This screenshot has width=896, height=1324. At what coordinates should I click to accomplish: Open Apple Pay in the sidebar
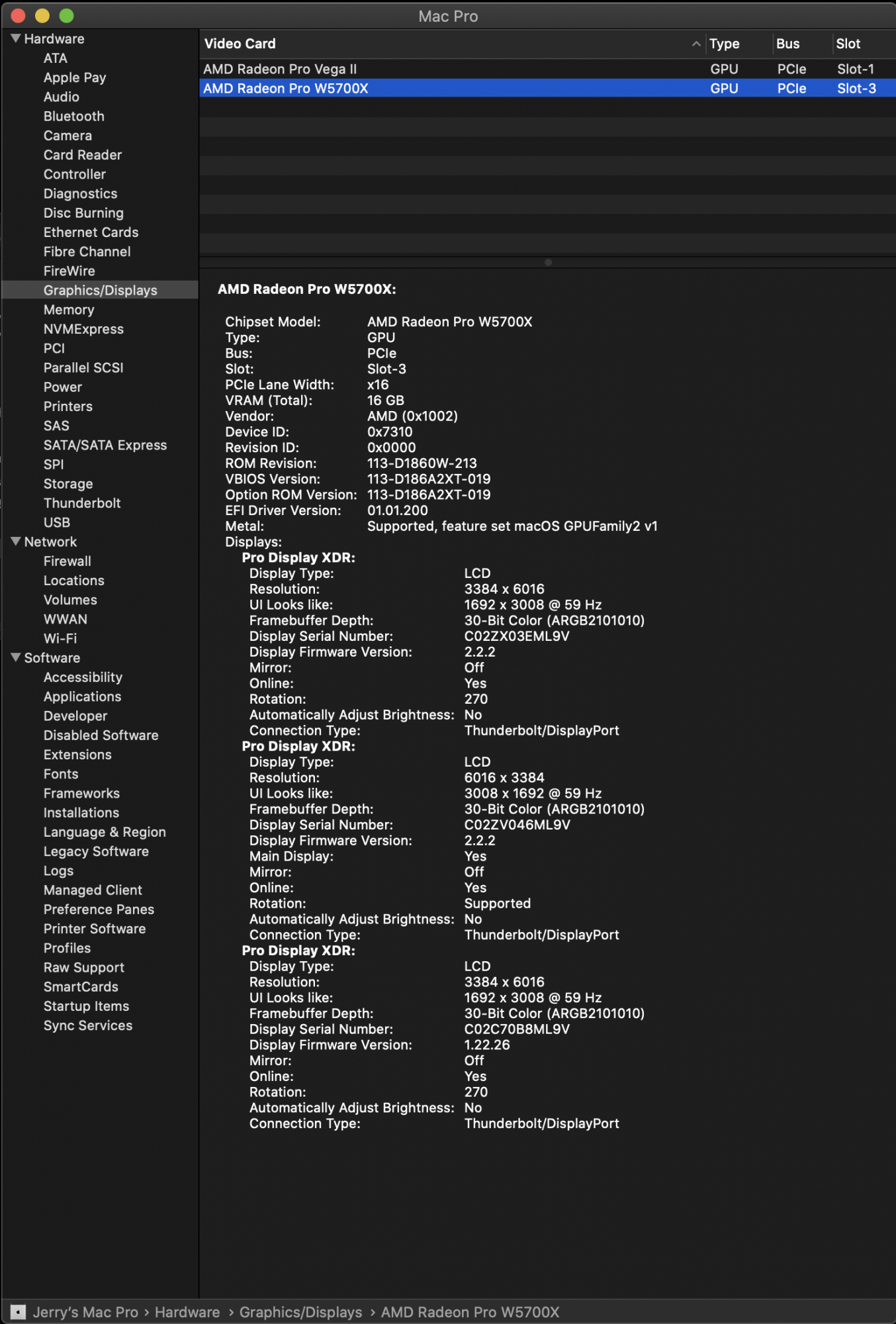click(75, 77)
